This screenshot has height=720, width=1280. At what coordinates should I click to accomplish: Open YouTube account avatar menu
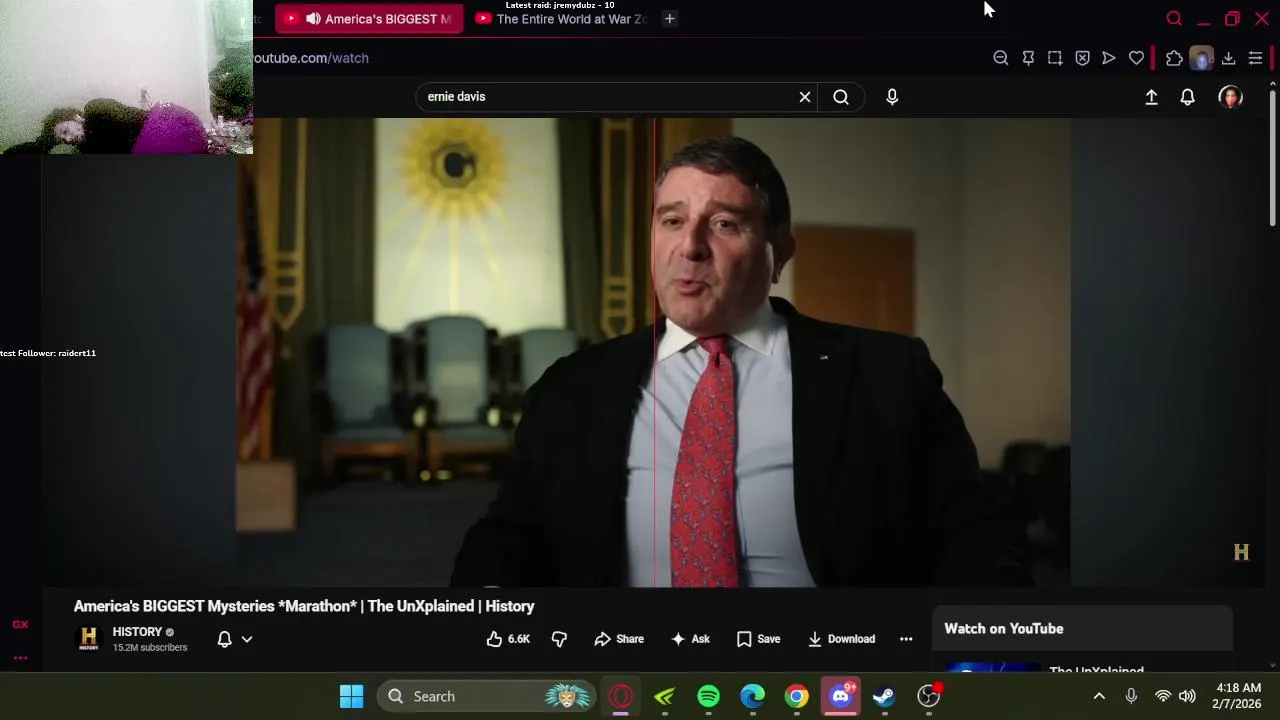pos(1230,97)
